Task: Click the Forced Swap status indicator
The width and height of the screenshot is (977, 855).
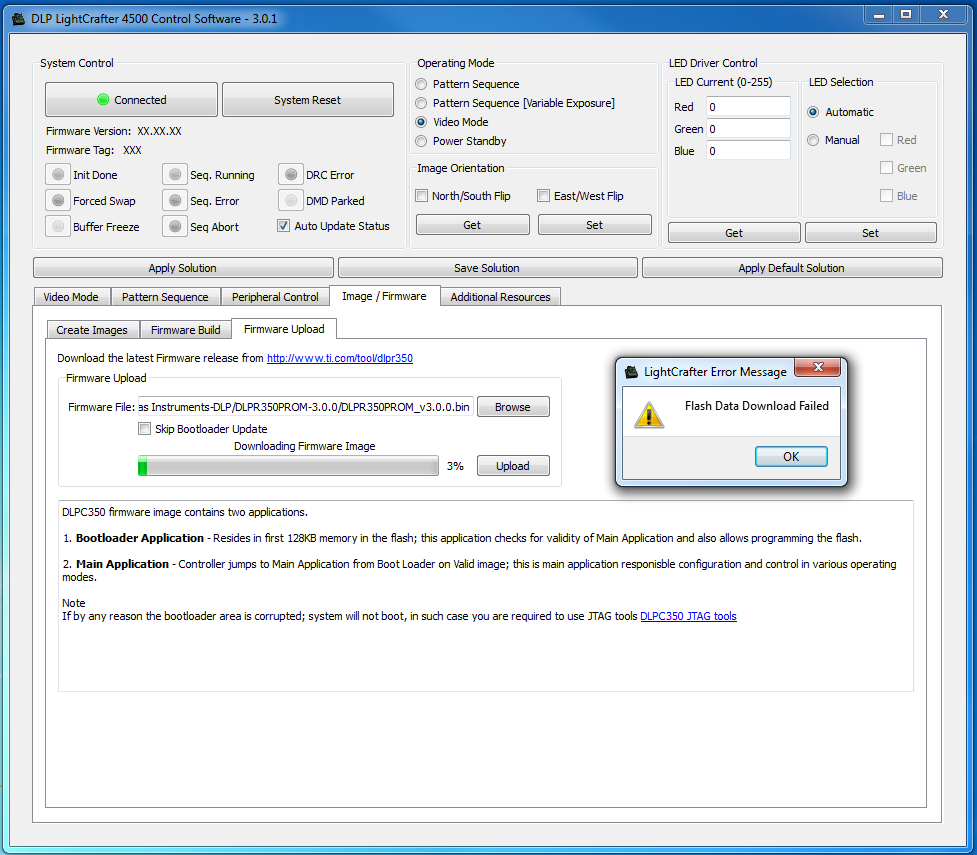Action: pos(58,201)
